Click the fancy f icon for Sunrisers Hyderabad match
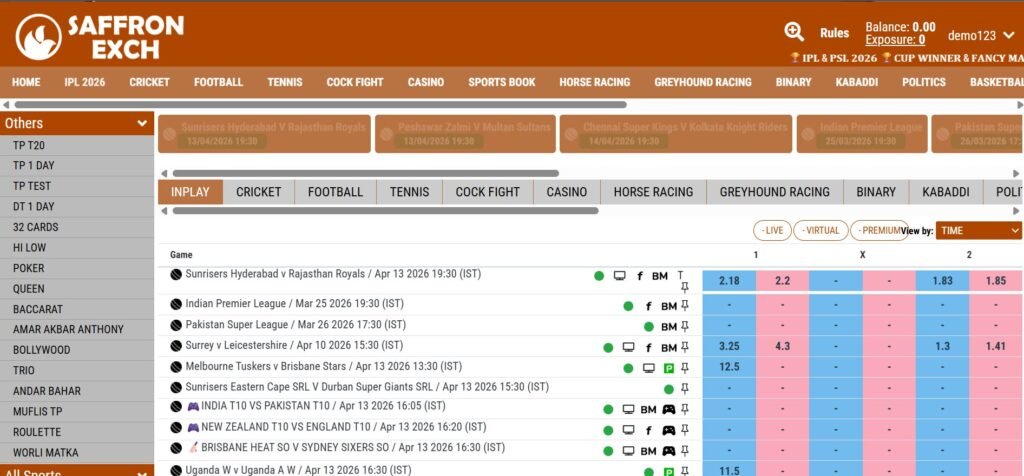The image size is (1024, 476). 640,276
